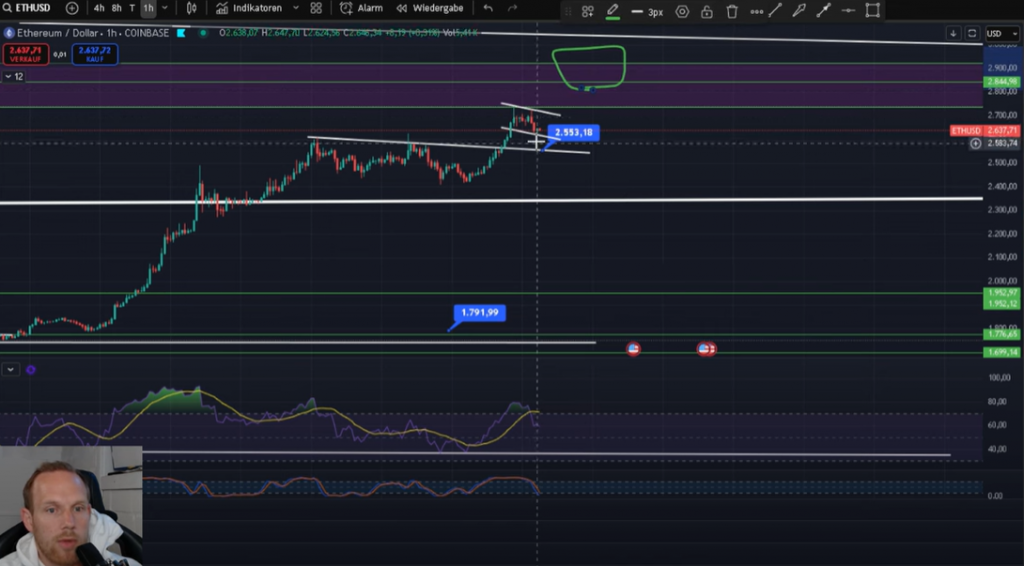Image resolution: width=1024 pixels, height=566 pixels.
Task: Expand the timeframe dropdown arrow
Action: click(165, 8)
